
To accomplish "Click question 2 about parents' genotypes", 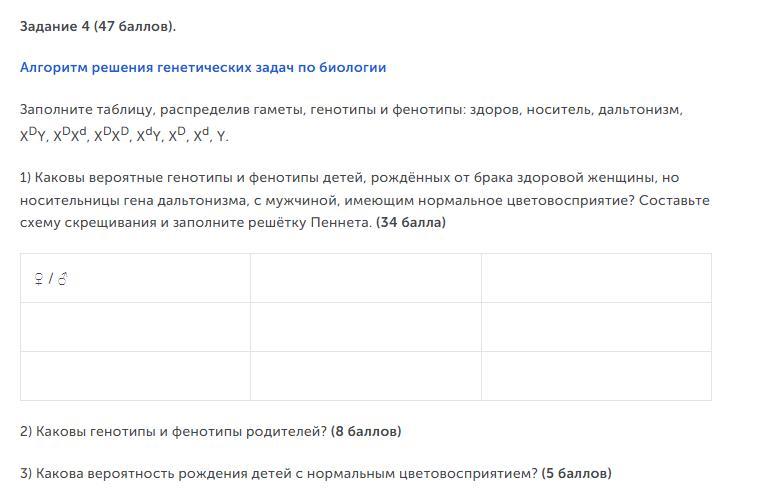I will [211, 432].
